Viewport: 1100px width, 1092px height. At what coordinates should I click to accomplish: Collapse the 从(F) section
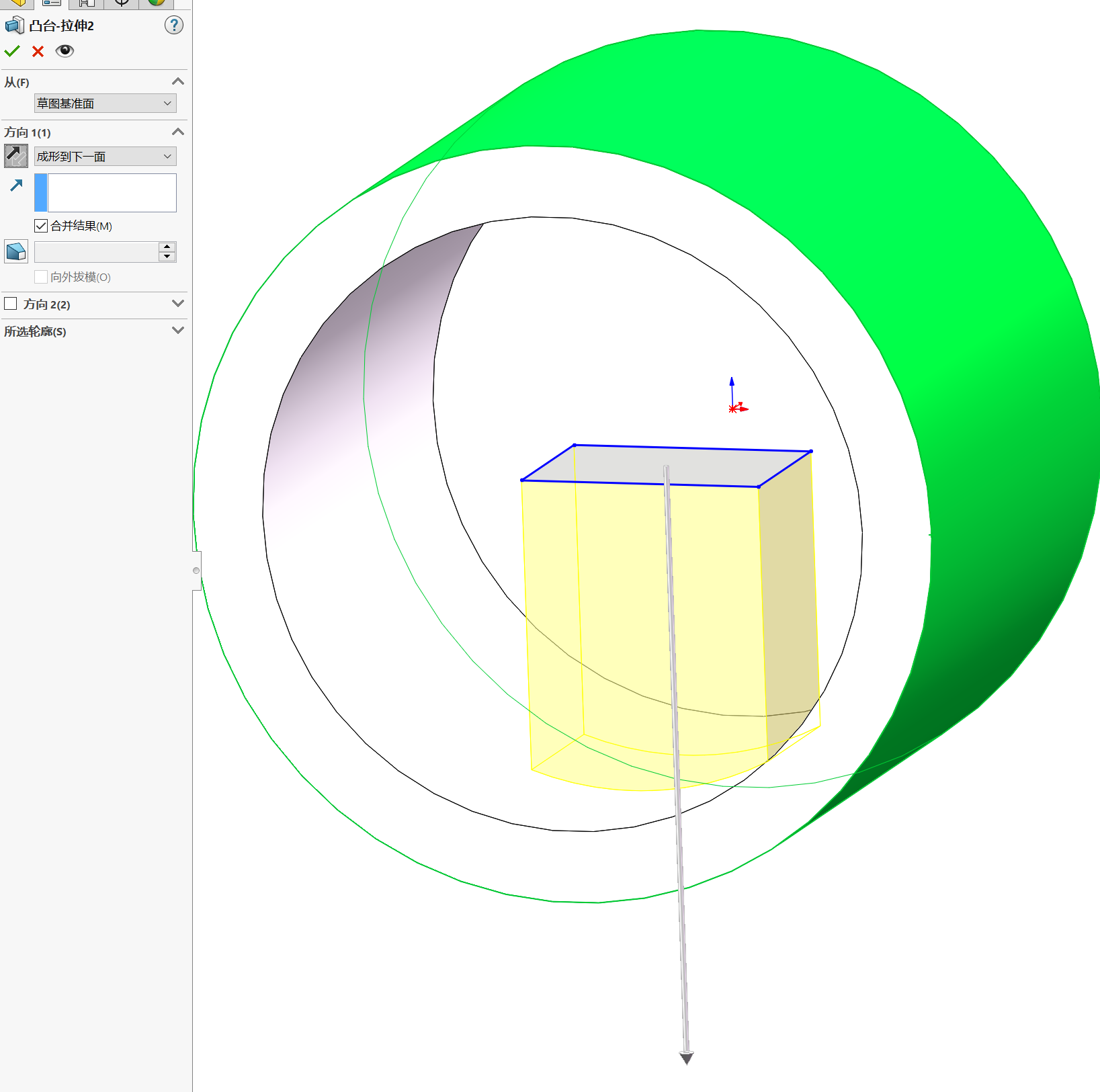pos(178,81)
